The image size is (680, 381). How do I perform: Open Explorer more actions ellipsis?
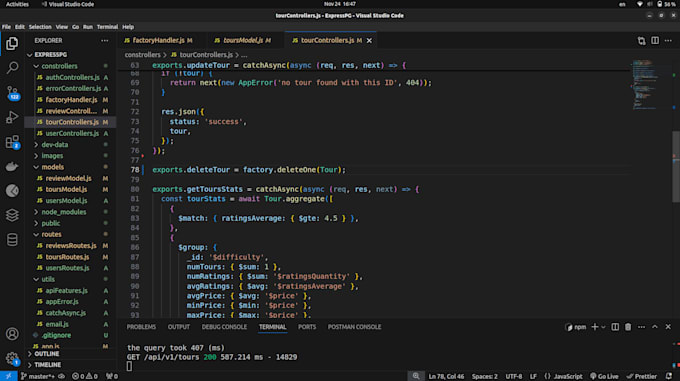pyautogui.click(x=105, y=40)
